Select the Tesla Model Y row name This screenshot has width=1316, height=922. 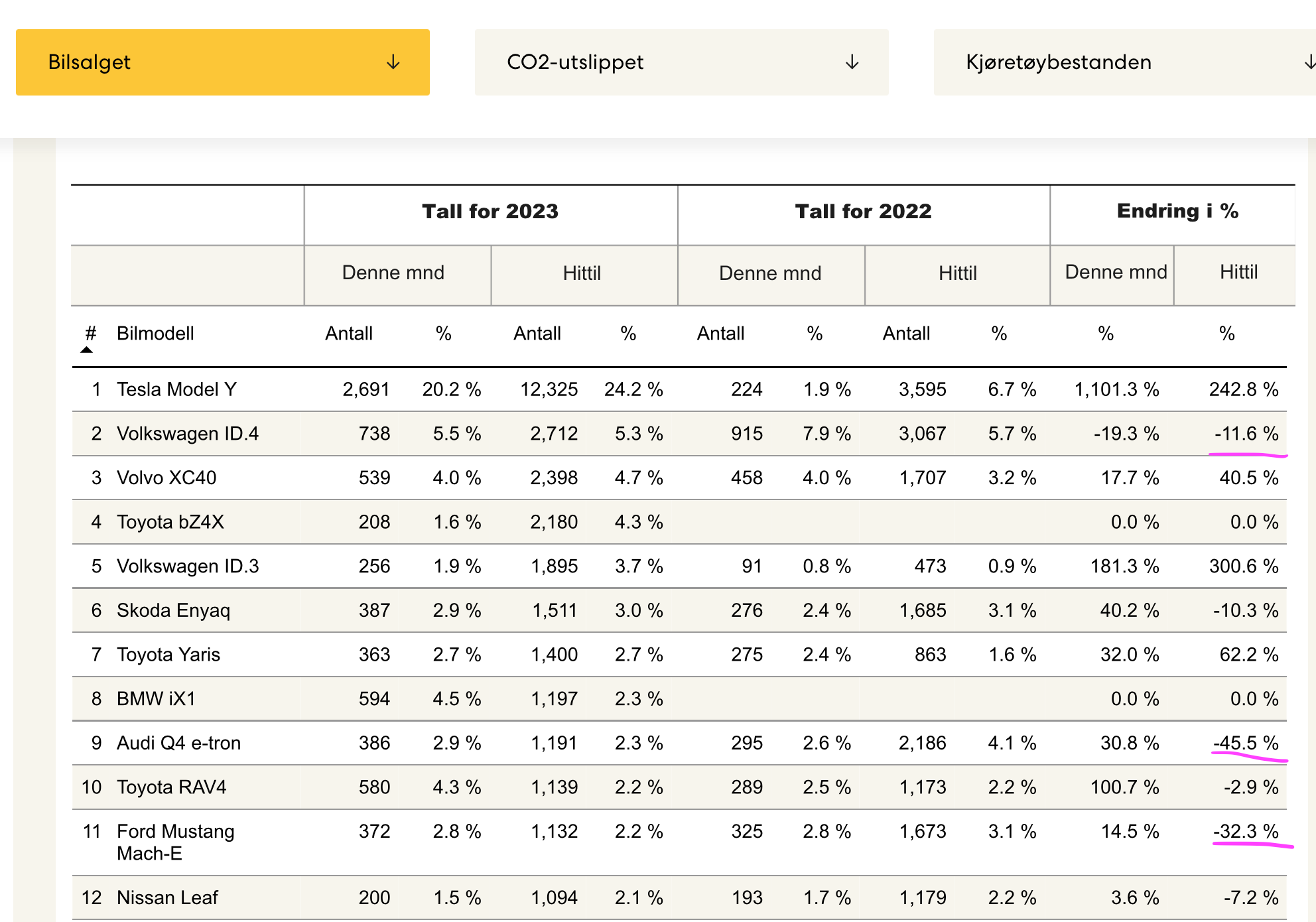pyautogui.click(x=176, y=389)
